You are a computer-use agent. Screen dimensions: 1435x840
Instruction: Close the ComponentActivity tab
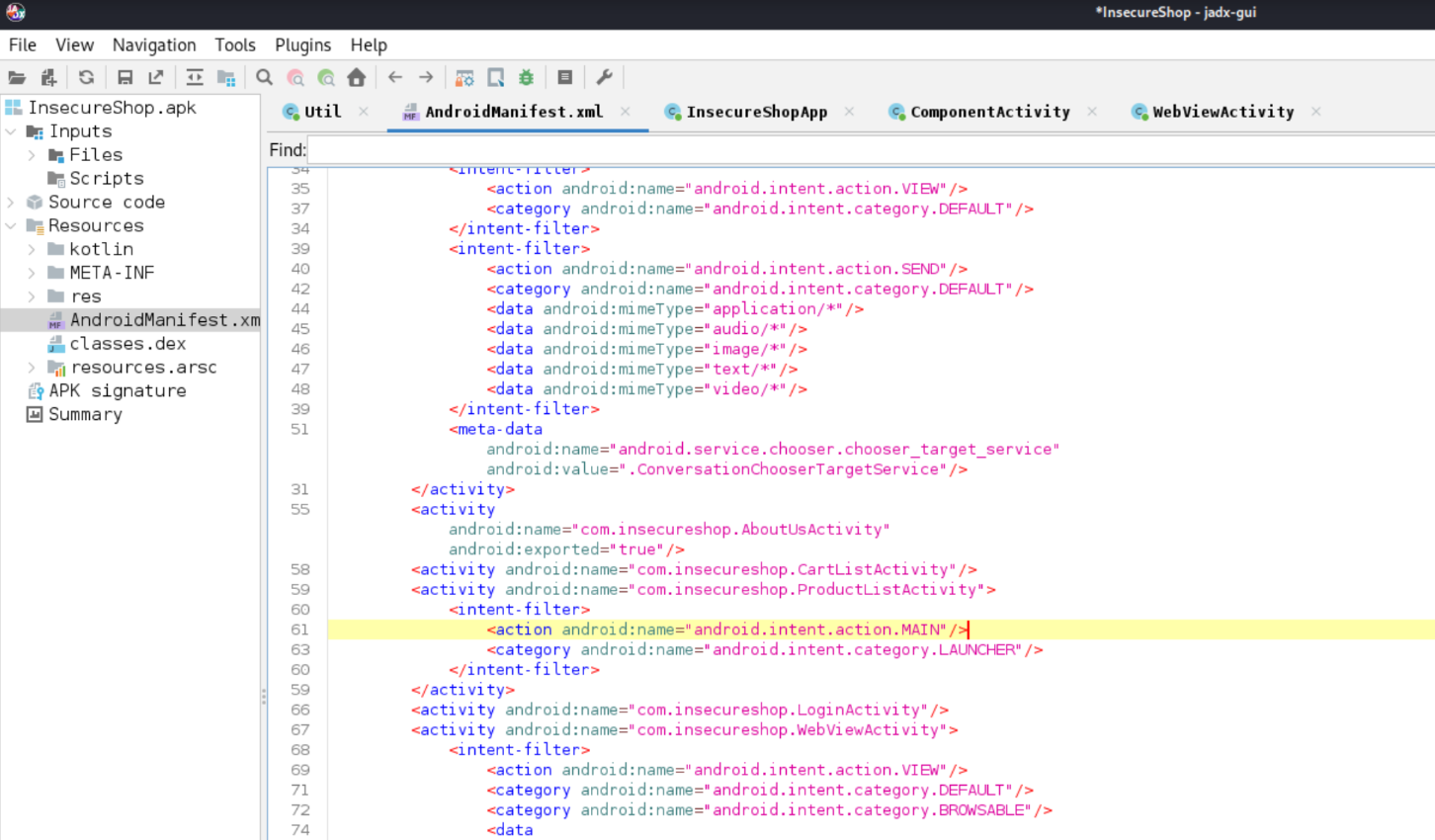[x=1092, y=112]
